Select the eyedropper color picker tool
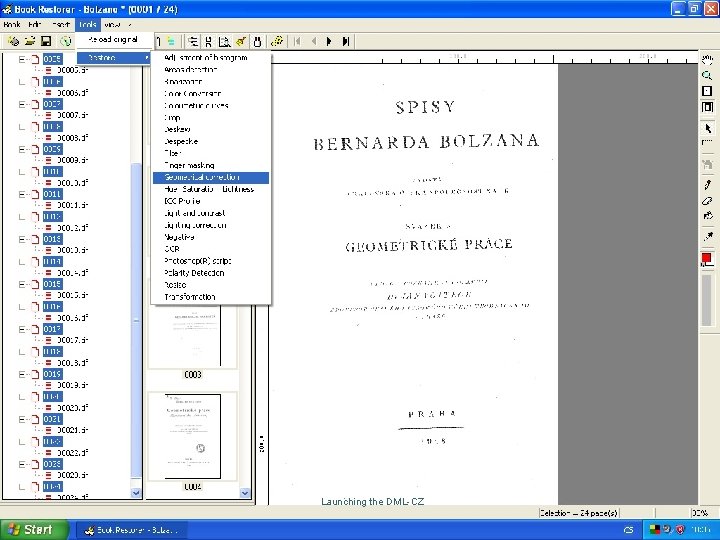Image resolution: width=720 pixels, height=540 pixels. tap(707, 237)
